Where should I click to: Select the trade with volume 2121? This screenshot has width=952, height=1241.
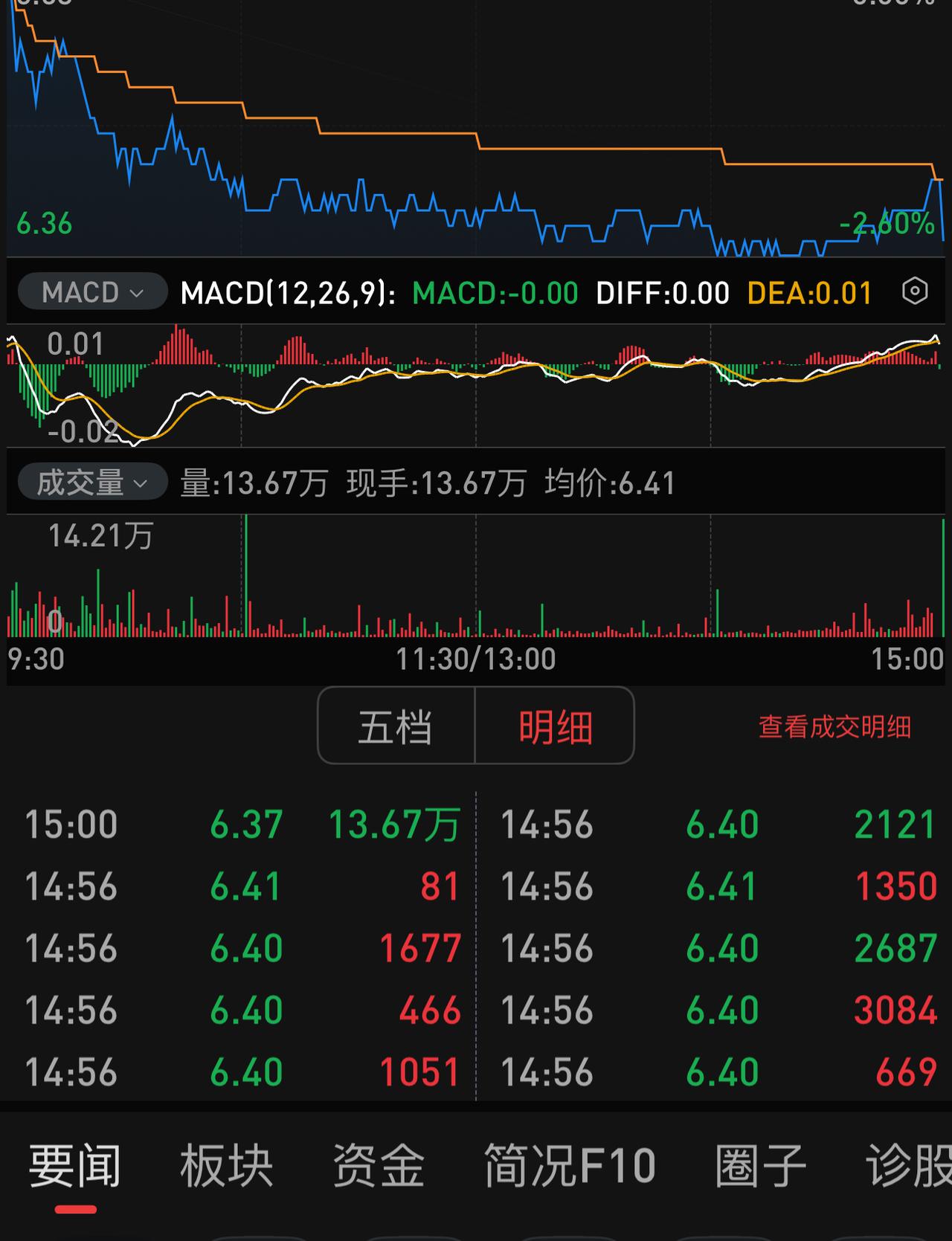click(x=895, y=825)
